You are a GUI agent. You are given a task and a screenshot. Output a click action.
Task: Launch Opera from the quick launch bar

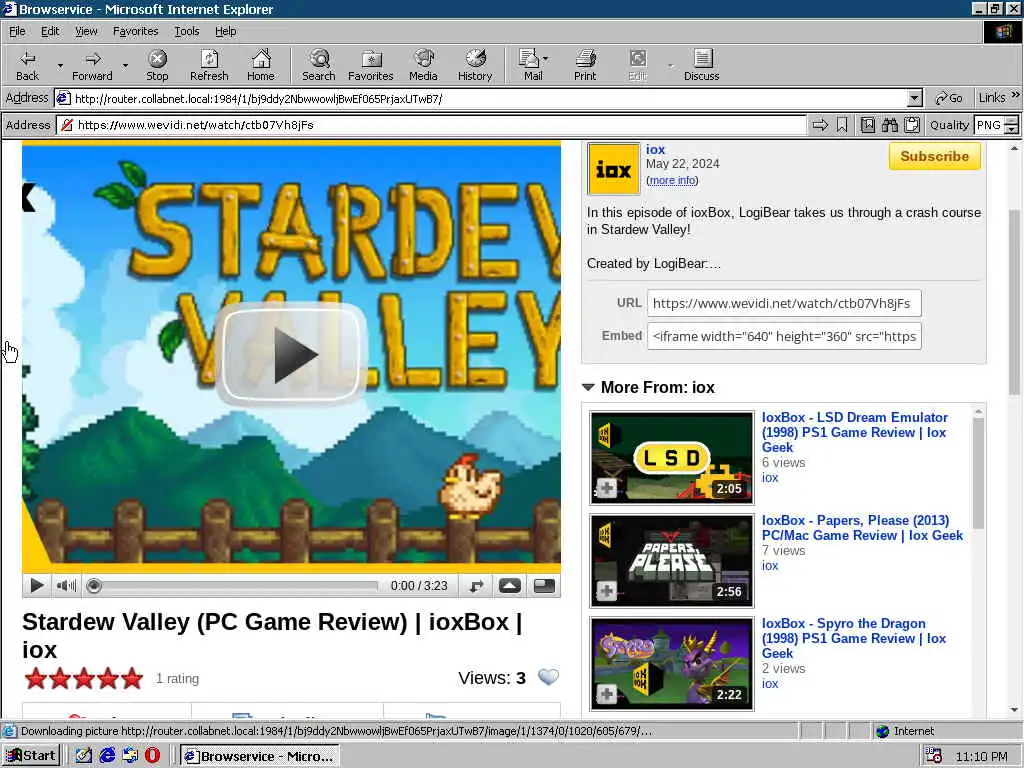[152, 756]
